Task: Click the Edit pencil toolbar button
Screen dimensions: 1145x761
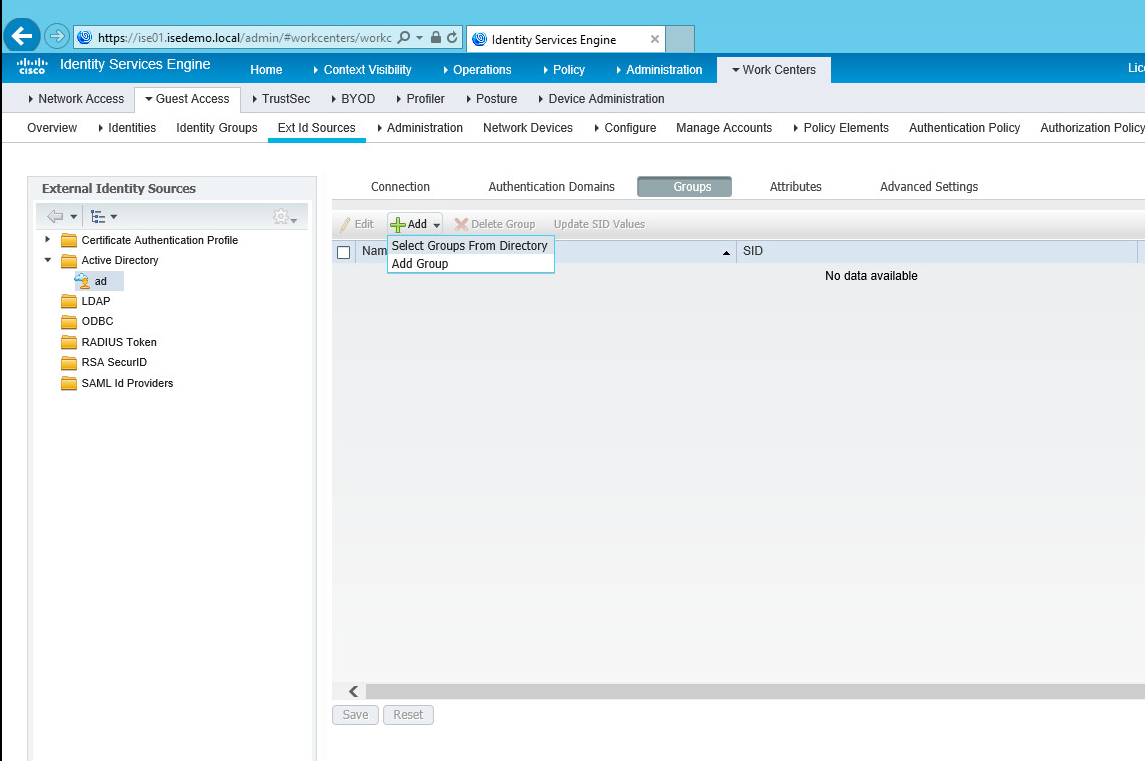Action: [x=357, y=224]
